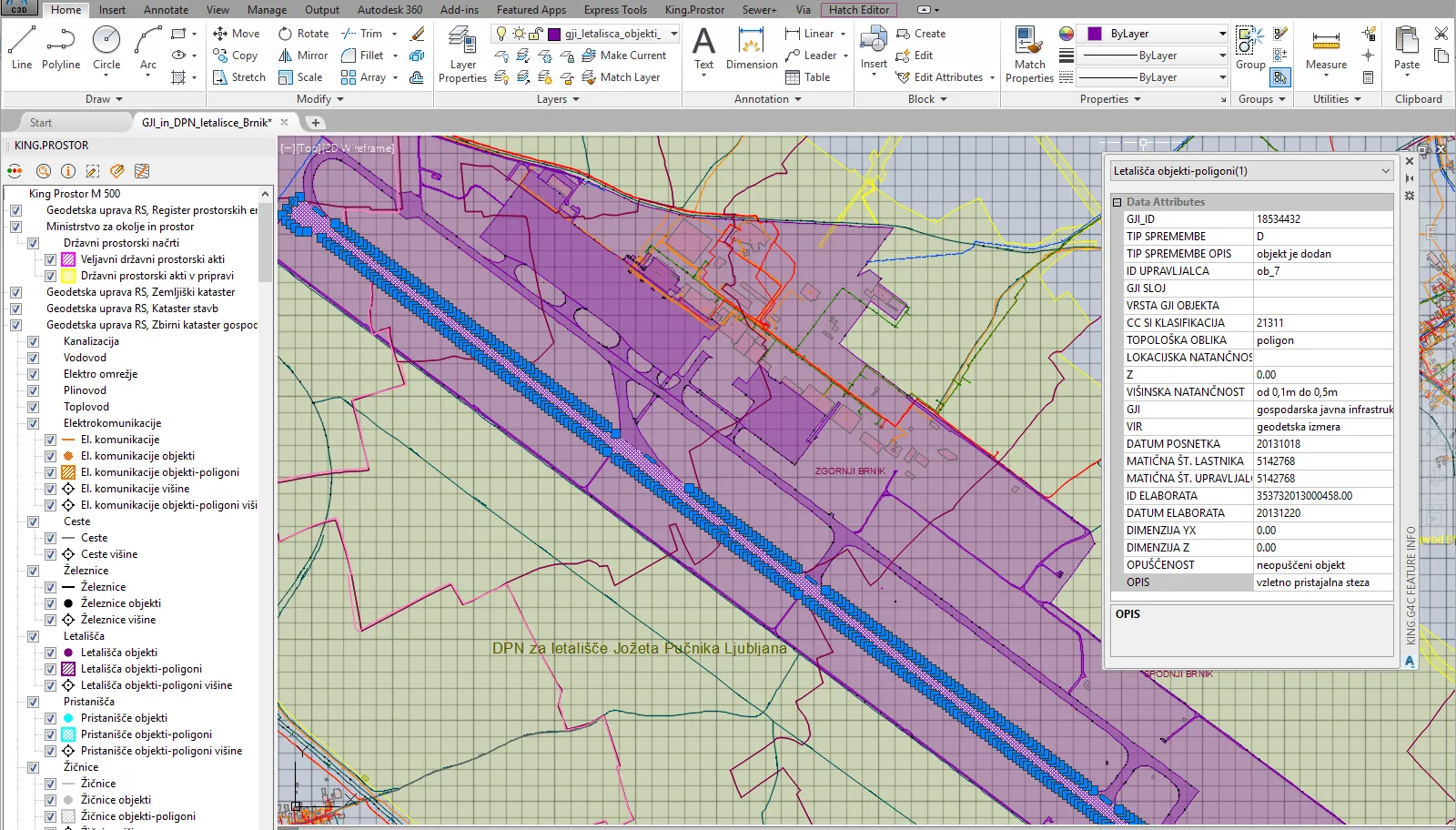Disable Letališča objekti layer visibility
Viewport: 1456px width, 830px height.
[x=51, y=653]
